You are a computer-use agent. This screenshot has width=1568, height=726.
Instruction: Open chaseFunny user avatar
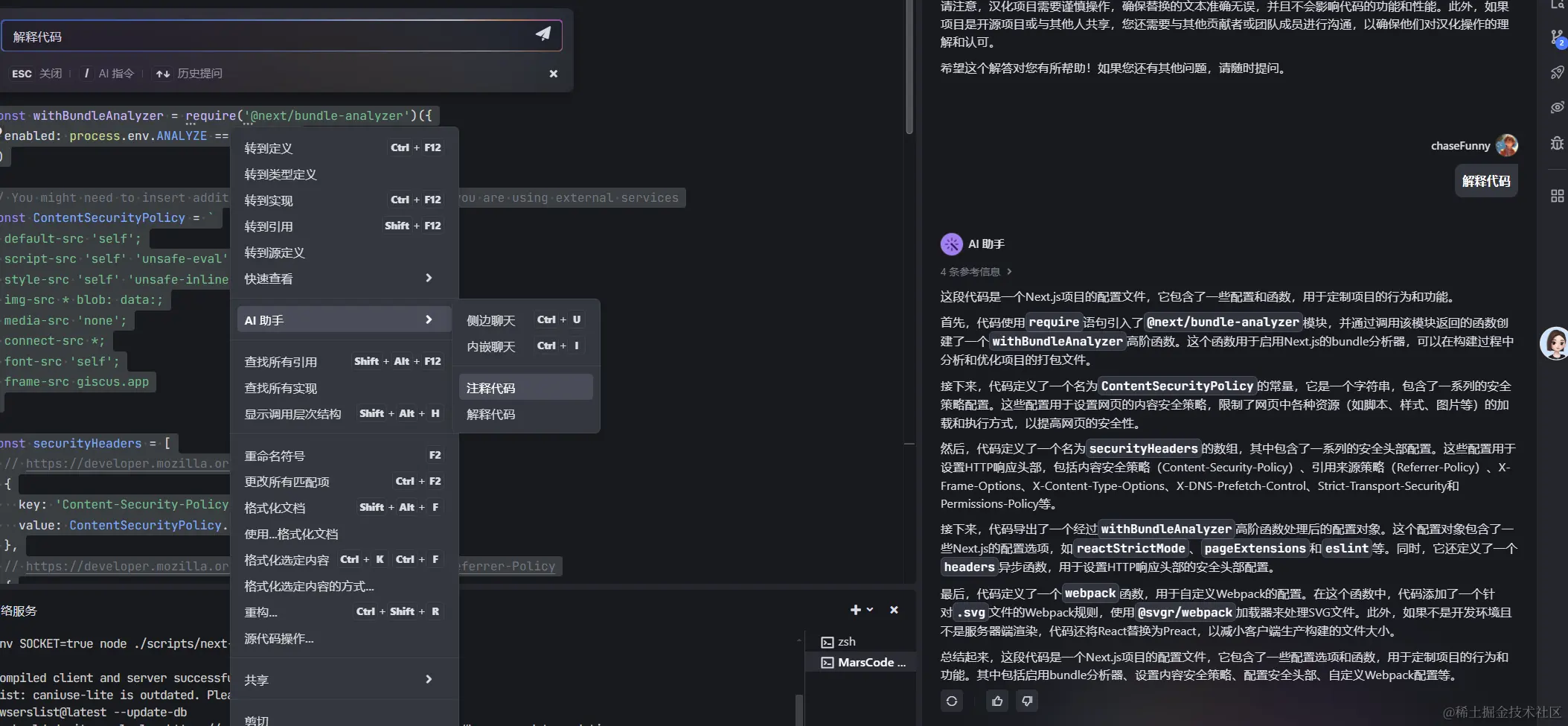click(x=1506, y=145)
